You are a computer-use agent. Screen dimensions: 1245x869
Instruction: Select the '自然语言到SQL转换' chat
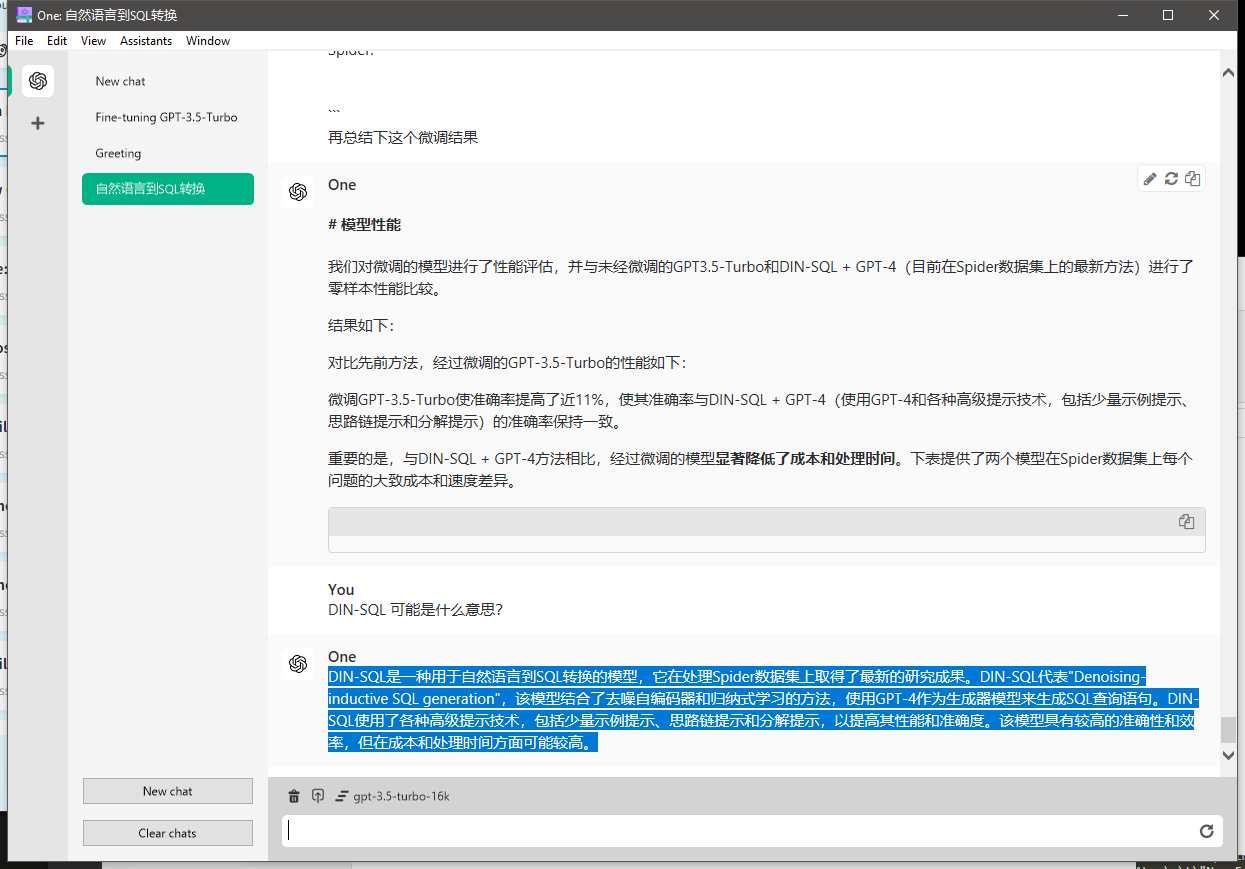168,189
